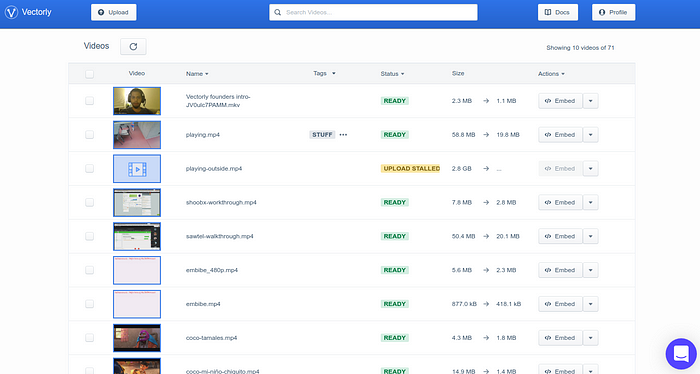Click Embed for sawtel-walkthrough.mp4
The width and height of the screenshot is (700, 374).
pos(560,237)
